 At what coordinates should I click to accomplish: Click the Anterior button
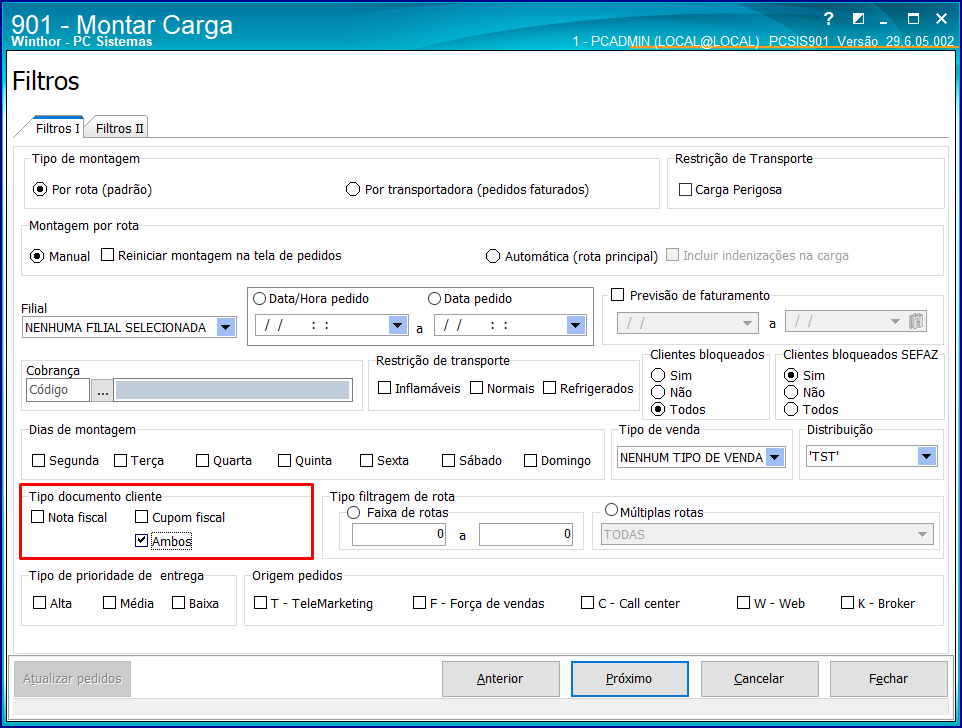coord(501,679)
